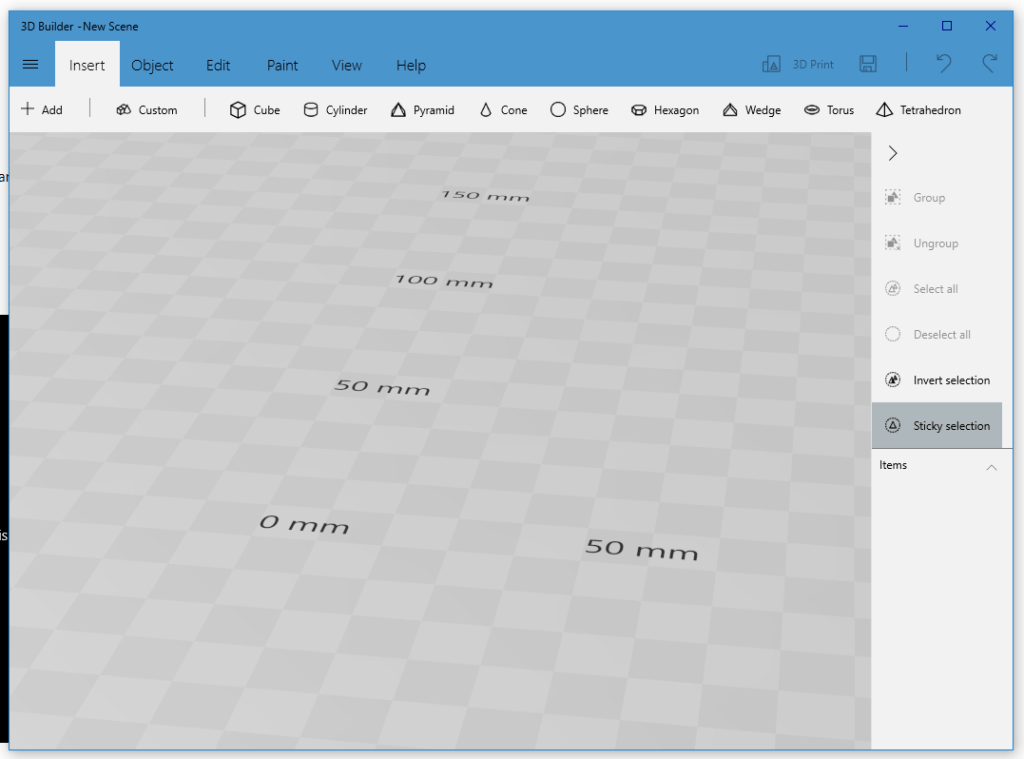
Task: Collapse the right side panel
Action: [x=892, y=153]
